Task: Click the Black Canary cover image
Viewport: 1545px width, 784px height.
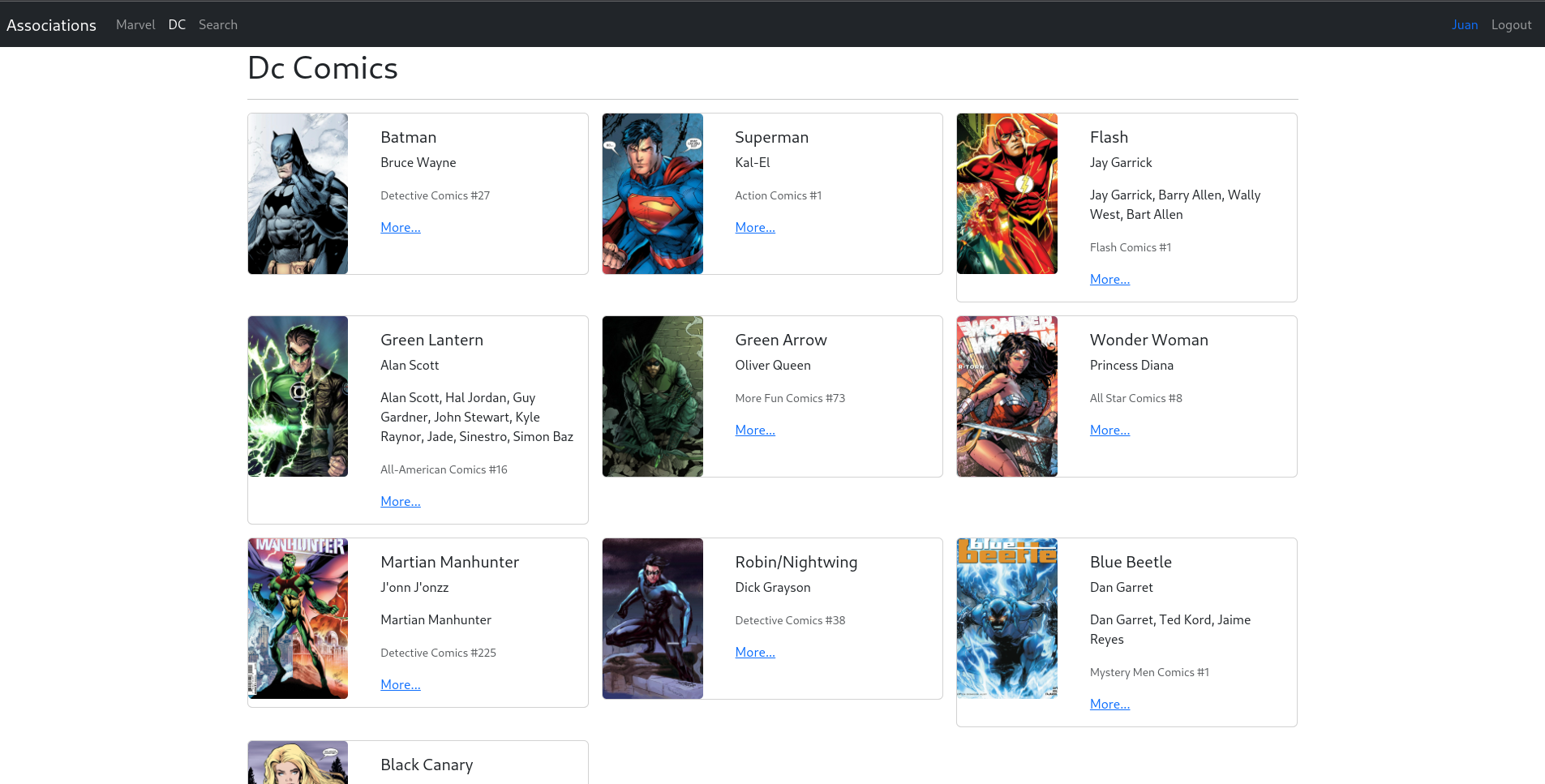Action: 298,762
